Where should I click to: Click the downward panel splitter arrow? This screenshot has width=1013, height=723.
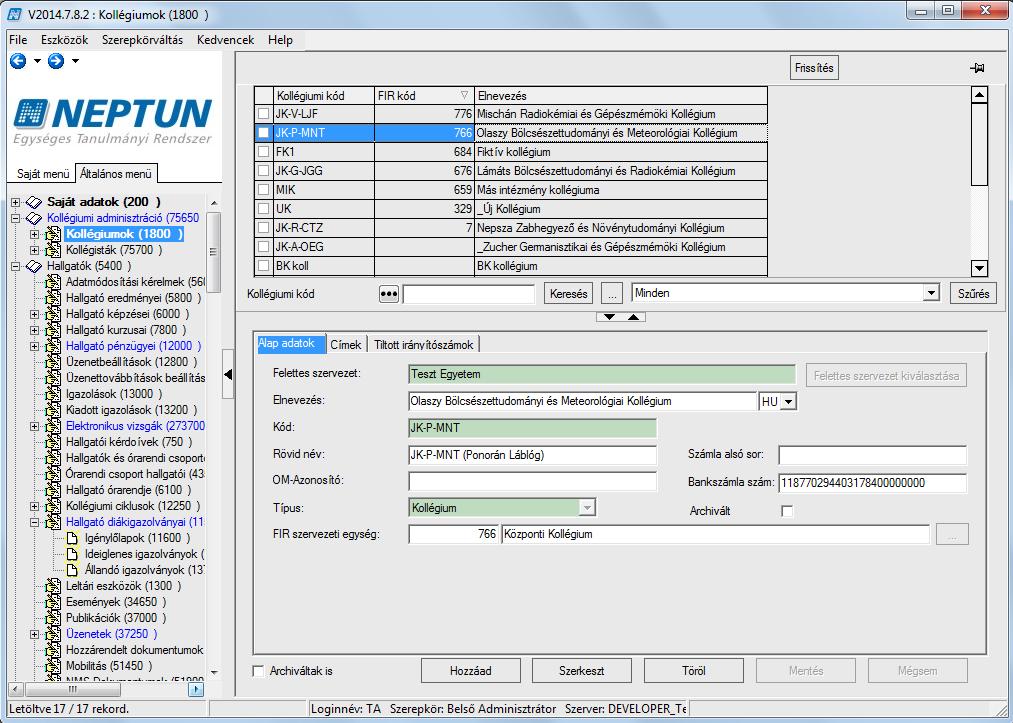click(x=609, y=317)
